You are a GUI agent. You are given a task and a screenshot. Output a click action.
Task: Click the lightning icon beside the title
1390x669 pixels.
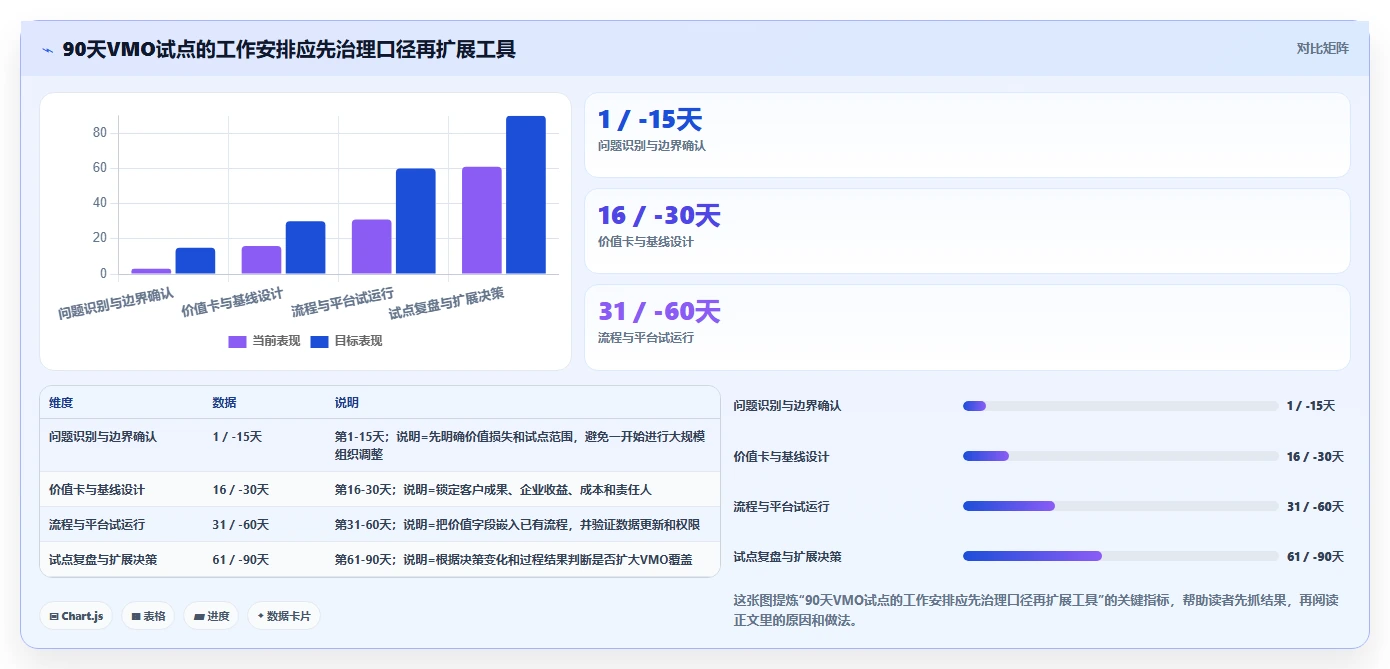point(47,49)
